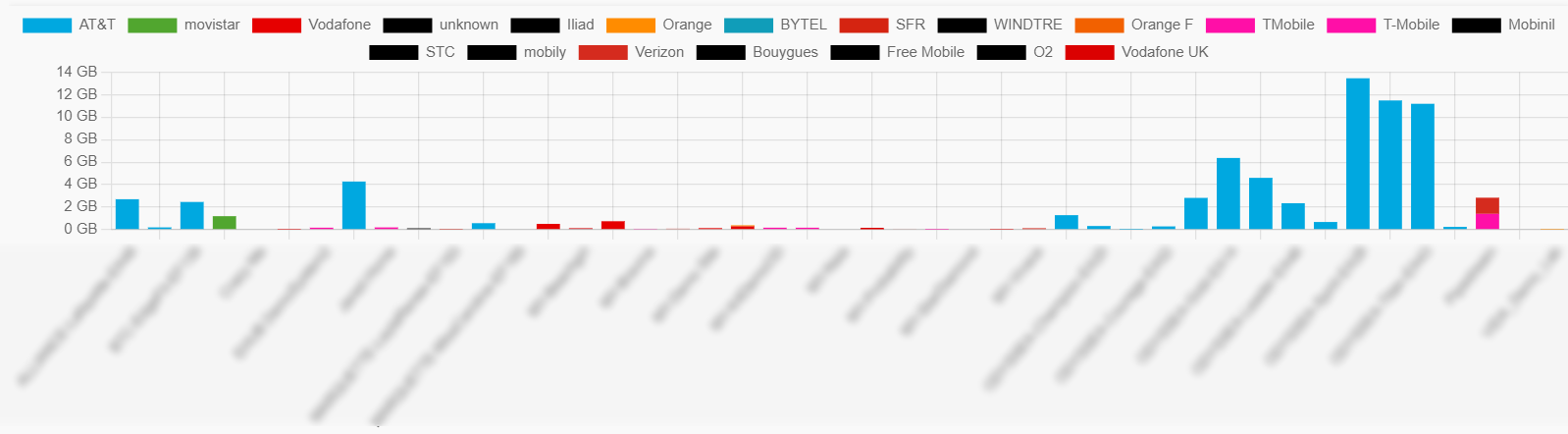Toggle the Mobinil legend item

tap(1503, 25)
